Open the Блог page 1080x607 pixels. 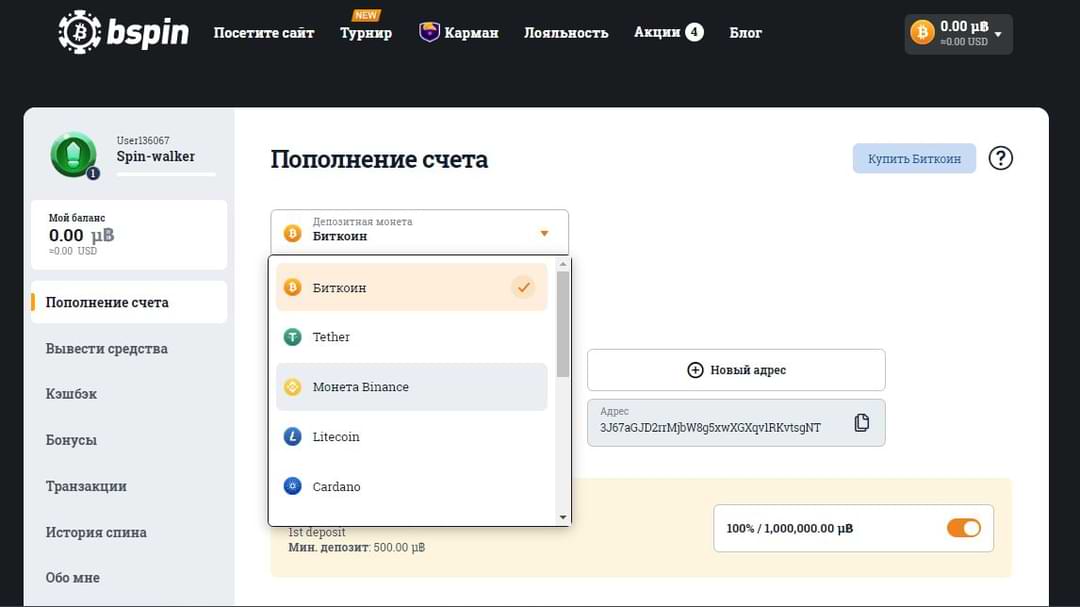coord(745,32)
